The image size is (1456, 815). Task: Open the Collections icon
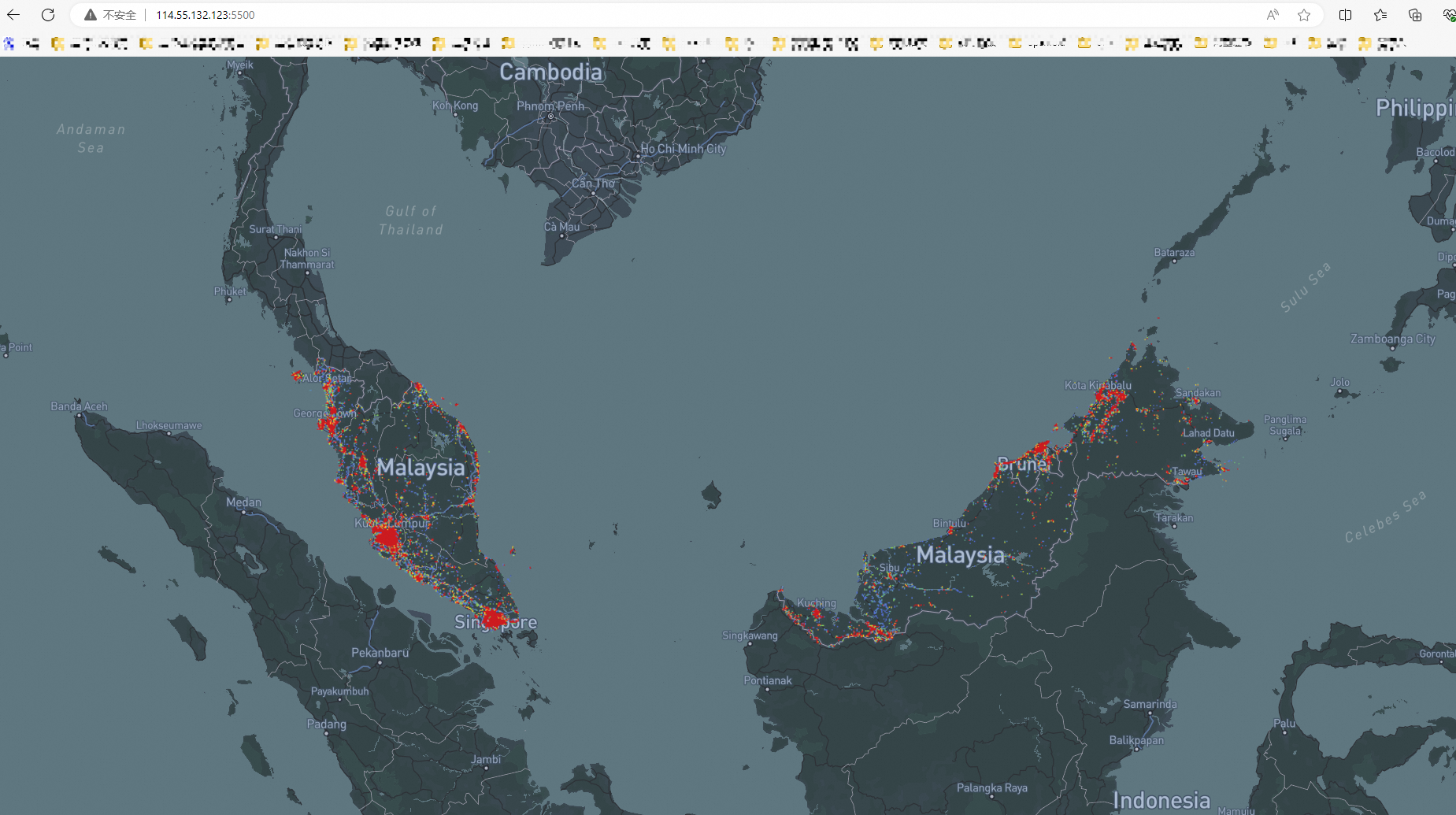pos(1415,15)
